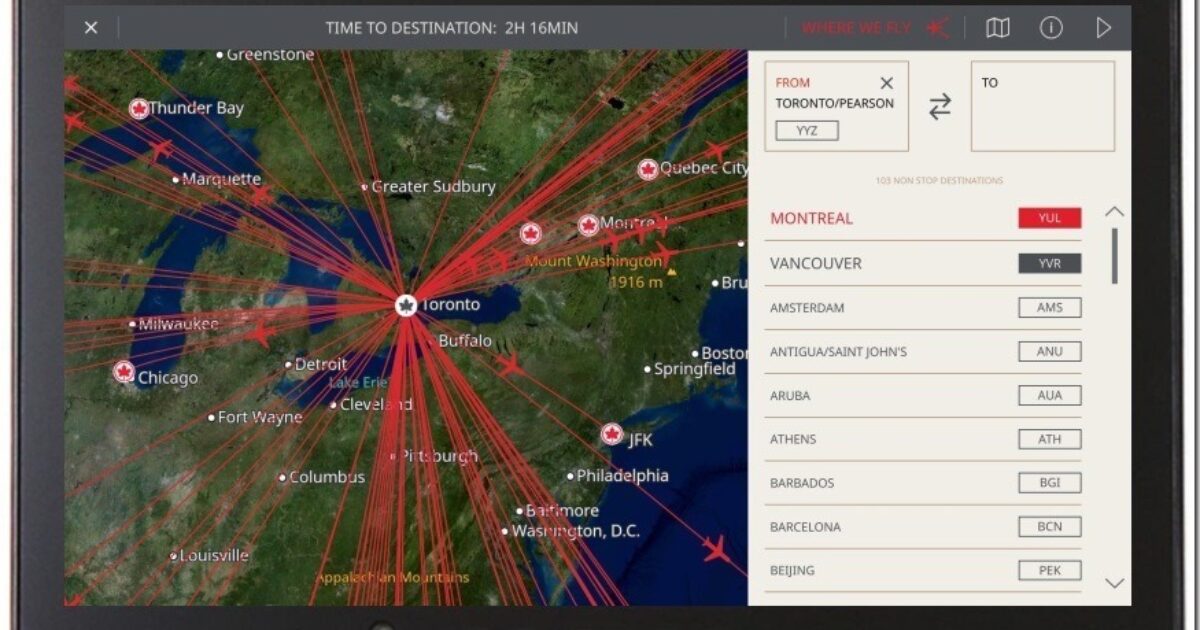Click the YYZ airport code button
This screenshot has width=1200, height=630.
806,130
